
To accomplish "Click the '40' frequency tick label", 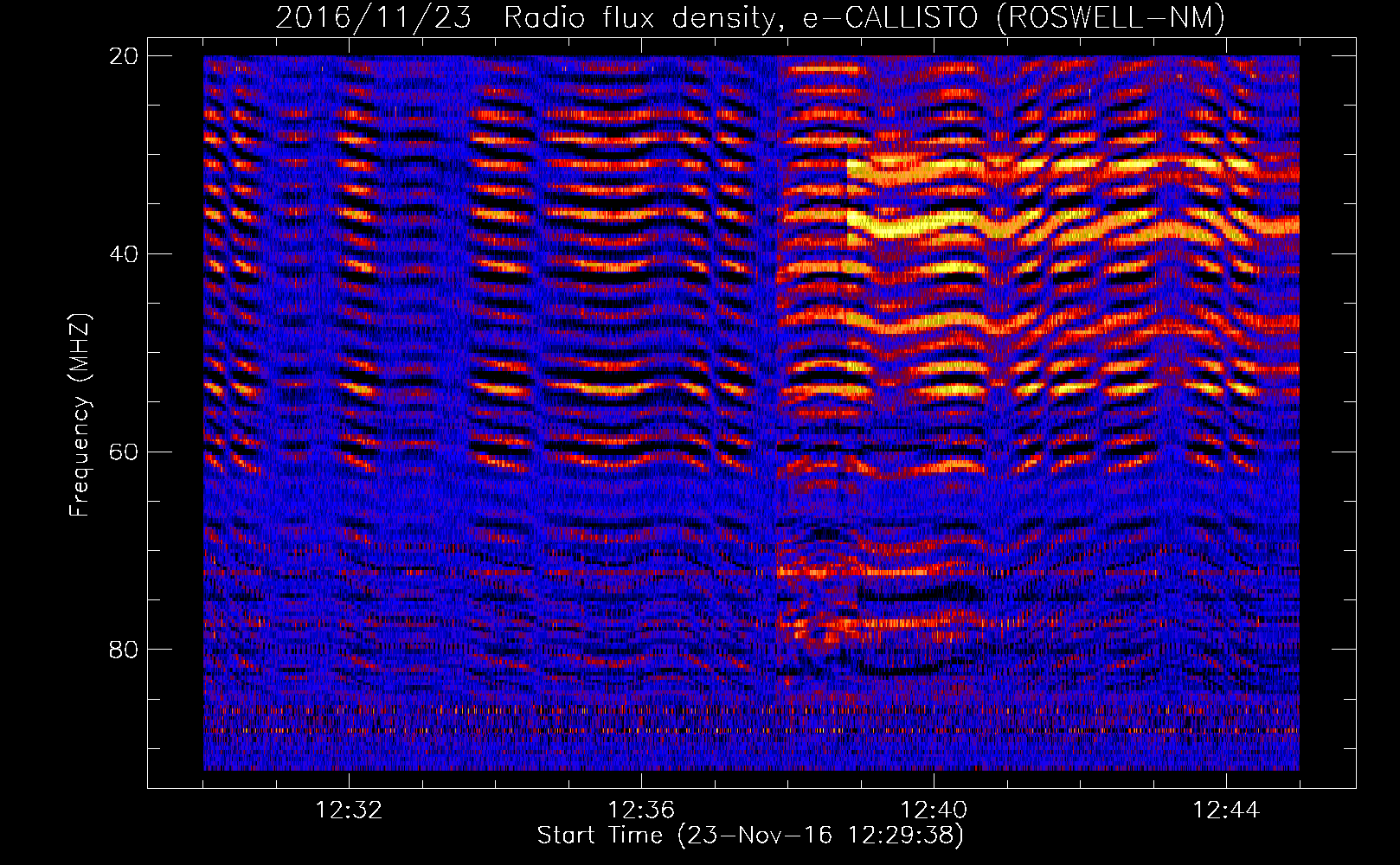I will coord(124,253).
